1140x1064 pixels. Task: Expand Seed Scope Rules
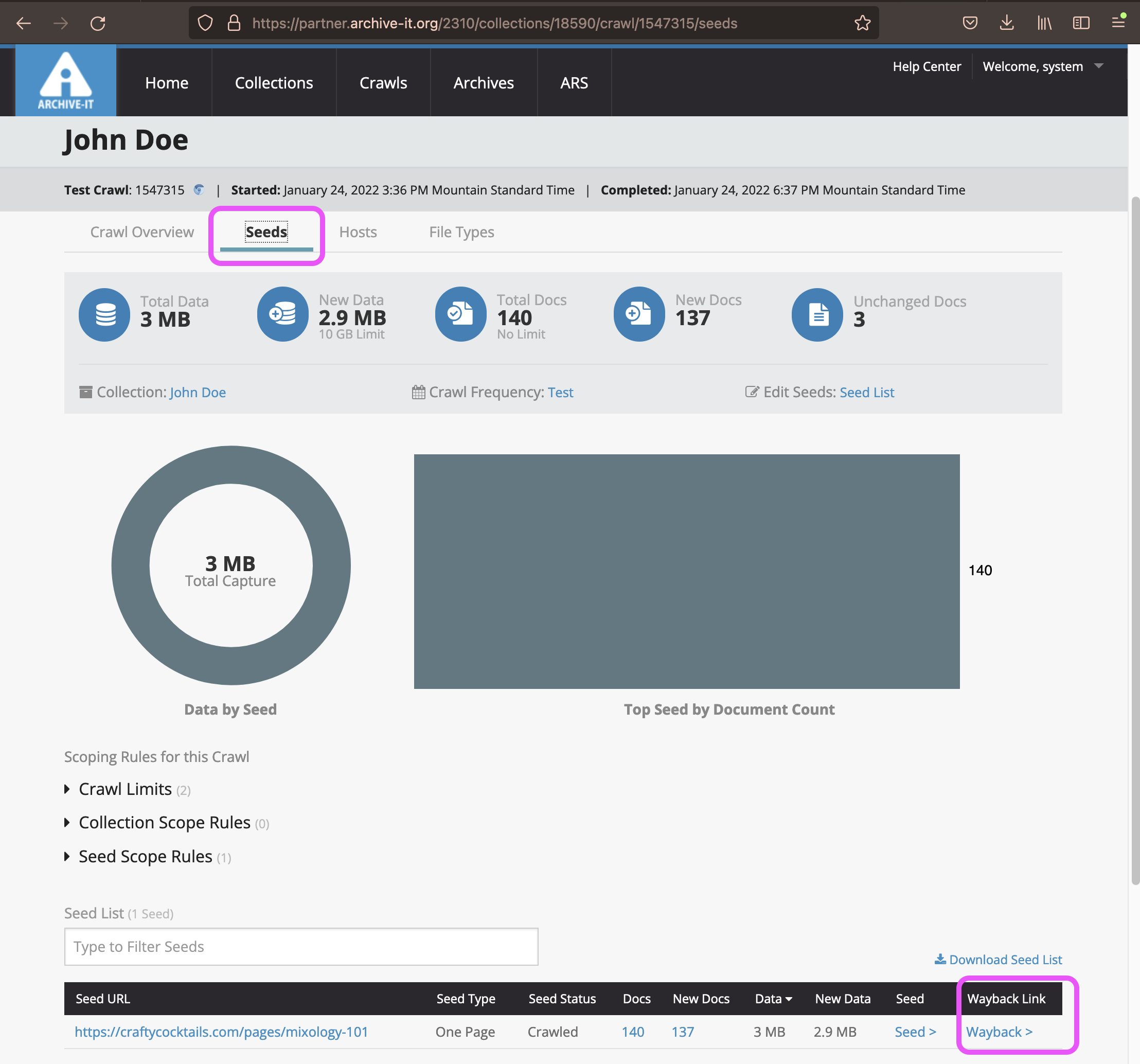point(146,856)
